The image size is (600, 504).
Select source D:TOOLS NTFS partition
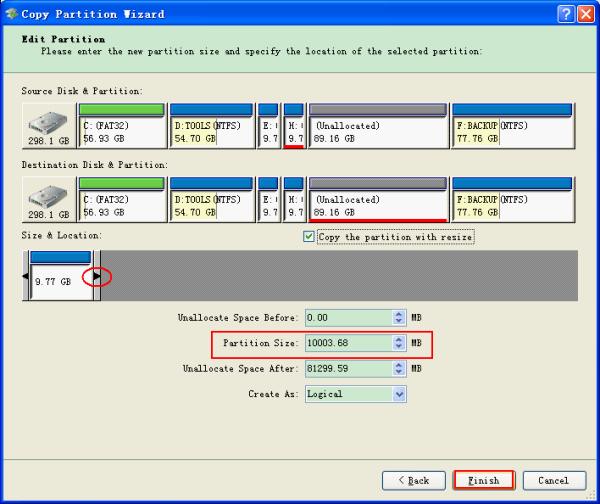(x=211, y=126)
